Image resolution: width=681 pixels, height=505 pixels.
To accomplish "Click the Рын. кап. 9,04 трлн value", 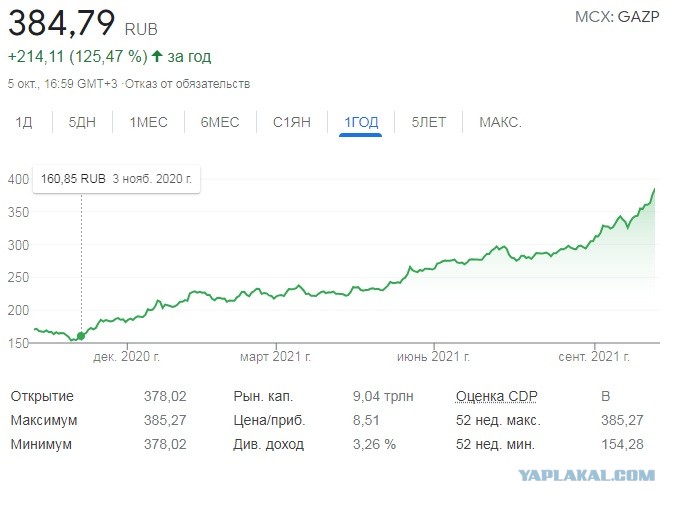I will (x=383, y=396).
